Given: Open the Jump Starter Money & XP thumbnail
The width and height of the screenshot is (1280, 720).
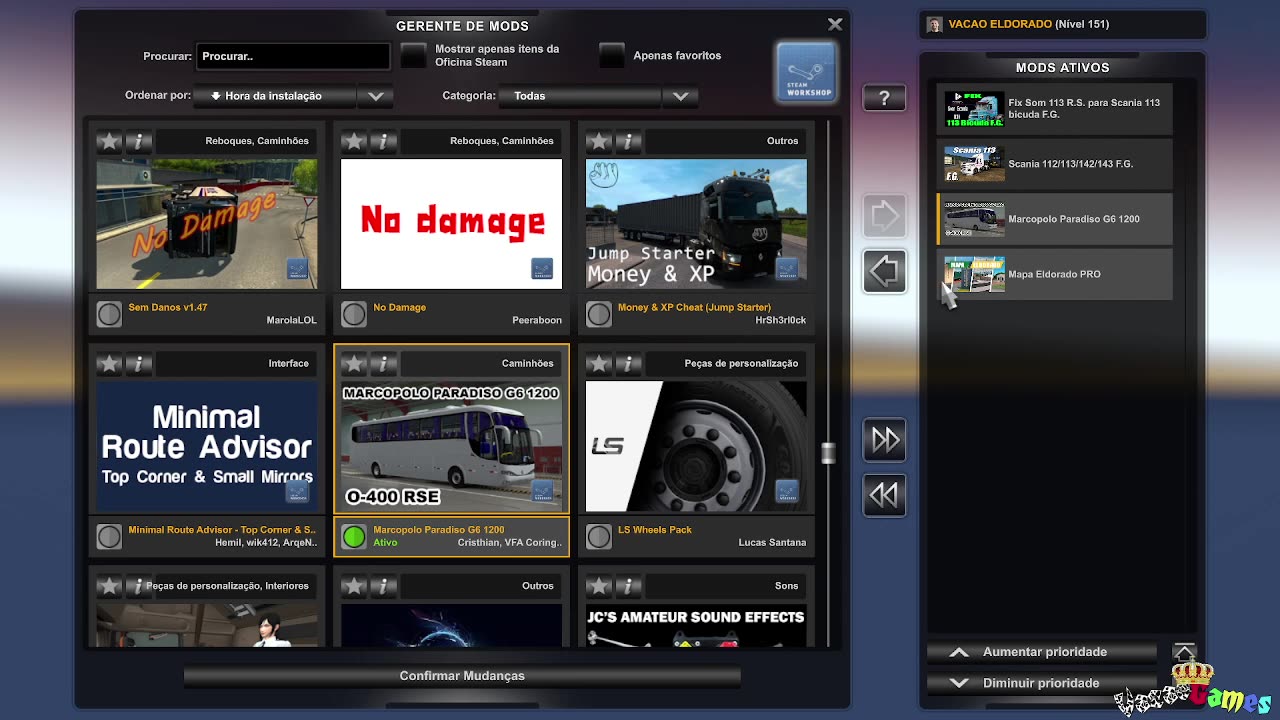Looking at the screenshot, I should click(x=696, y=224).
